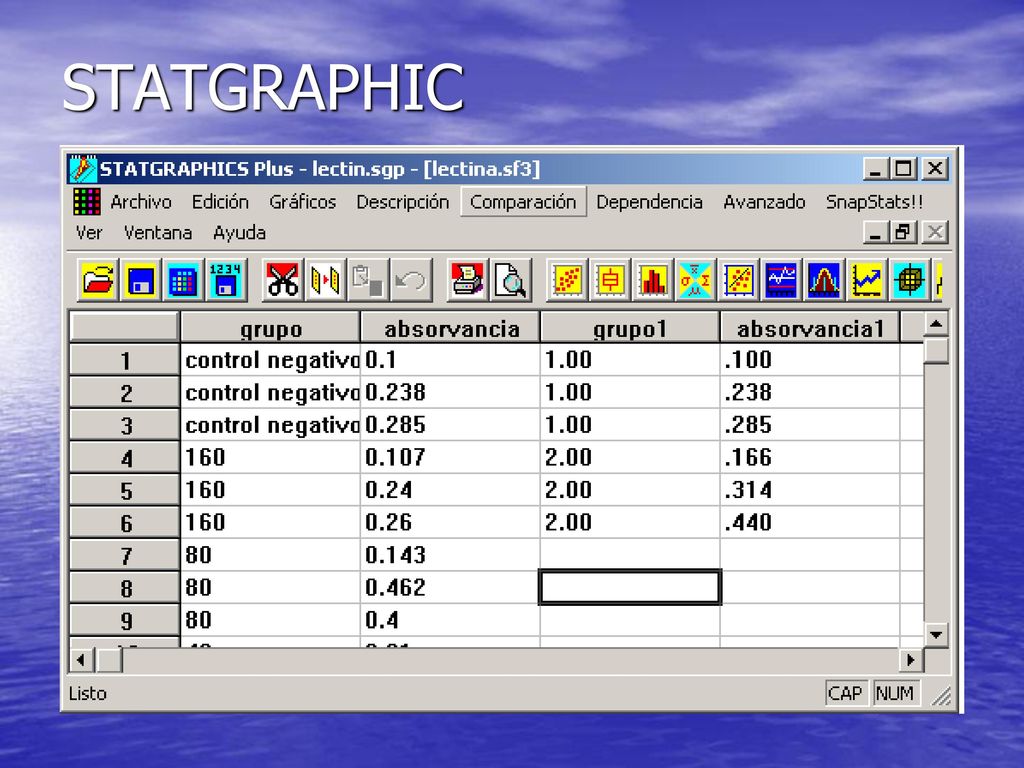Click control negativo cell in row 2
Screen dimensions: 1024x768
(270, 392)
